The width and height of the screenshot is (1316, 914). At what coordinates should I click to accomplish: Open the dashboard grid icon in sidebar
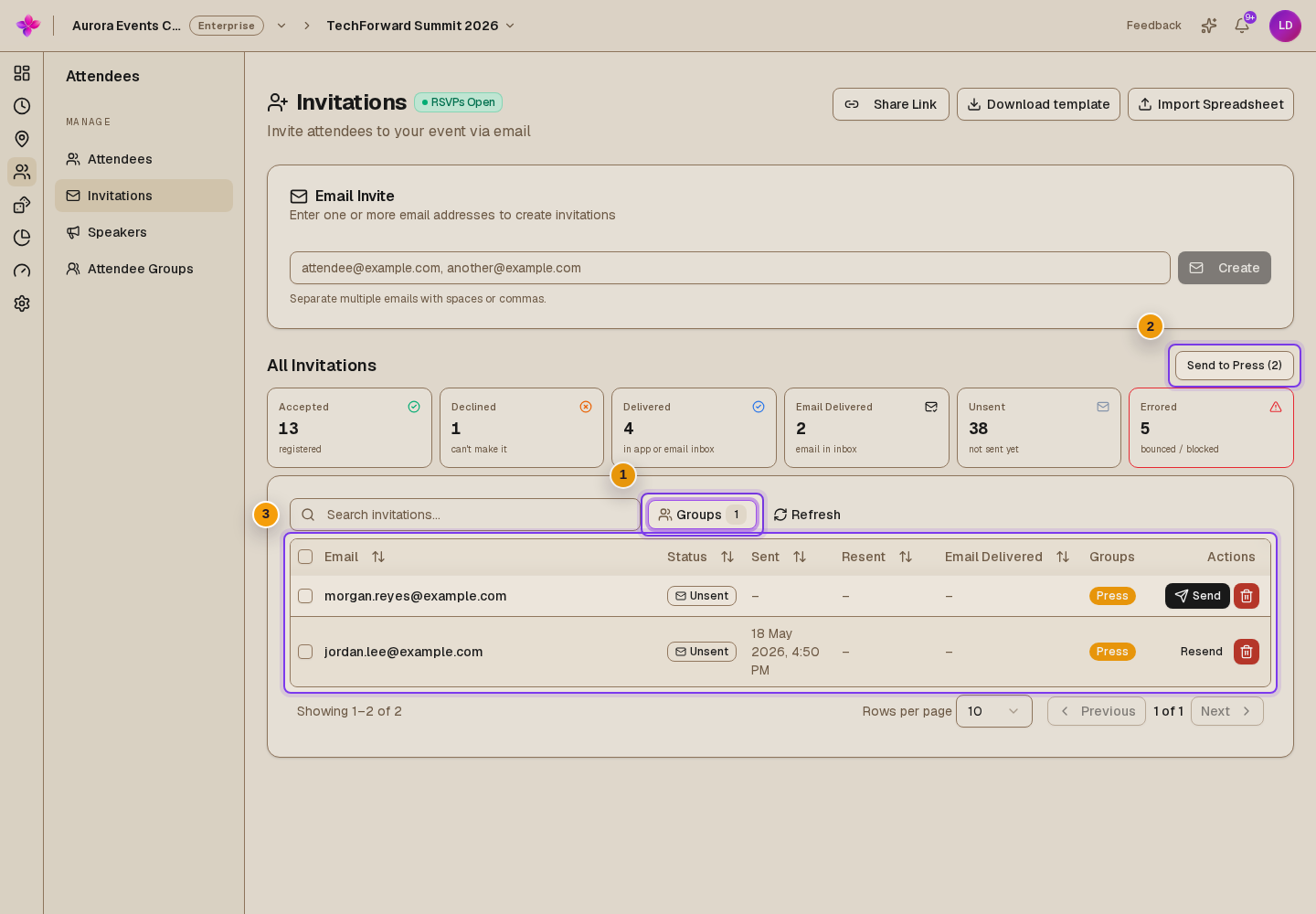point(22,73)
